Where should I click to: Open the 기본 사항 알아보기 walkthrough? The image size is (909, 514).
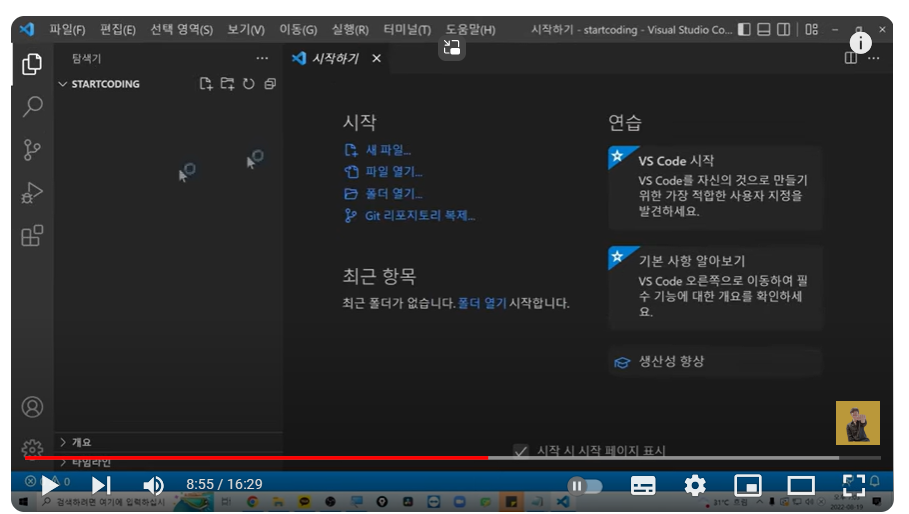pos(715,288)
